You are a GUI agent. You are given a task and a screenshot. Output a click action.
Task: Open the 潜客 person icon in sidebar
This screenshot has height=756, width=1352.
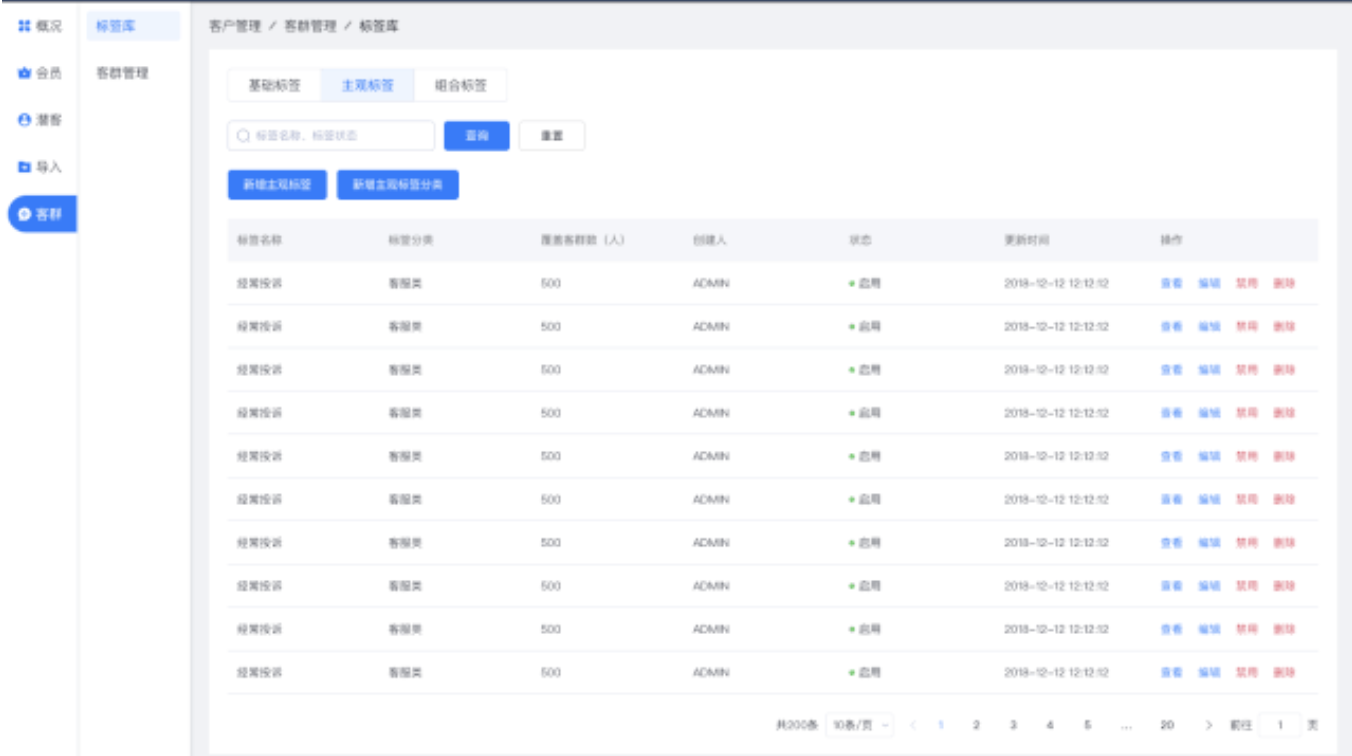pyautogui.click(x=24, y=120)
